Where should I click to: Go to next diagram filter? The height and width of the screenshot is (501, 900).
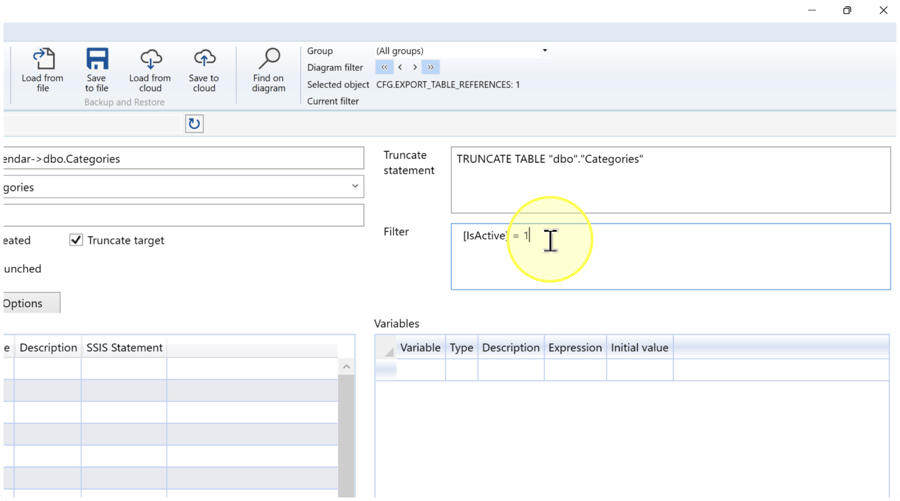[414, 67]
